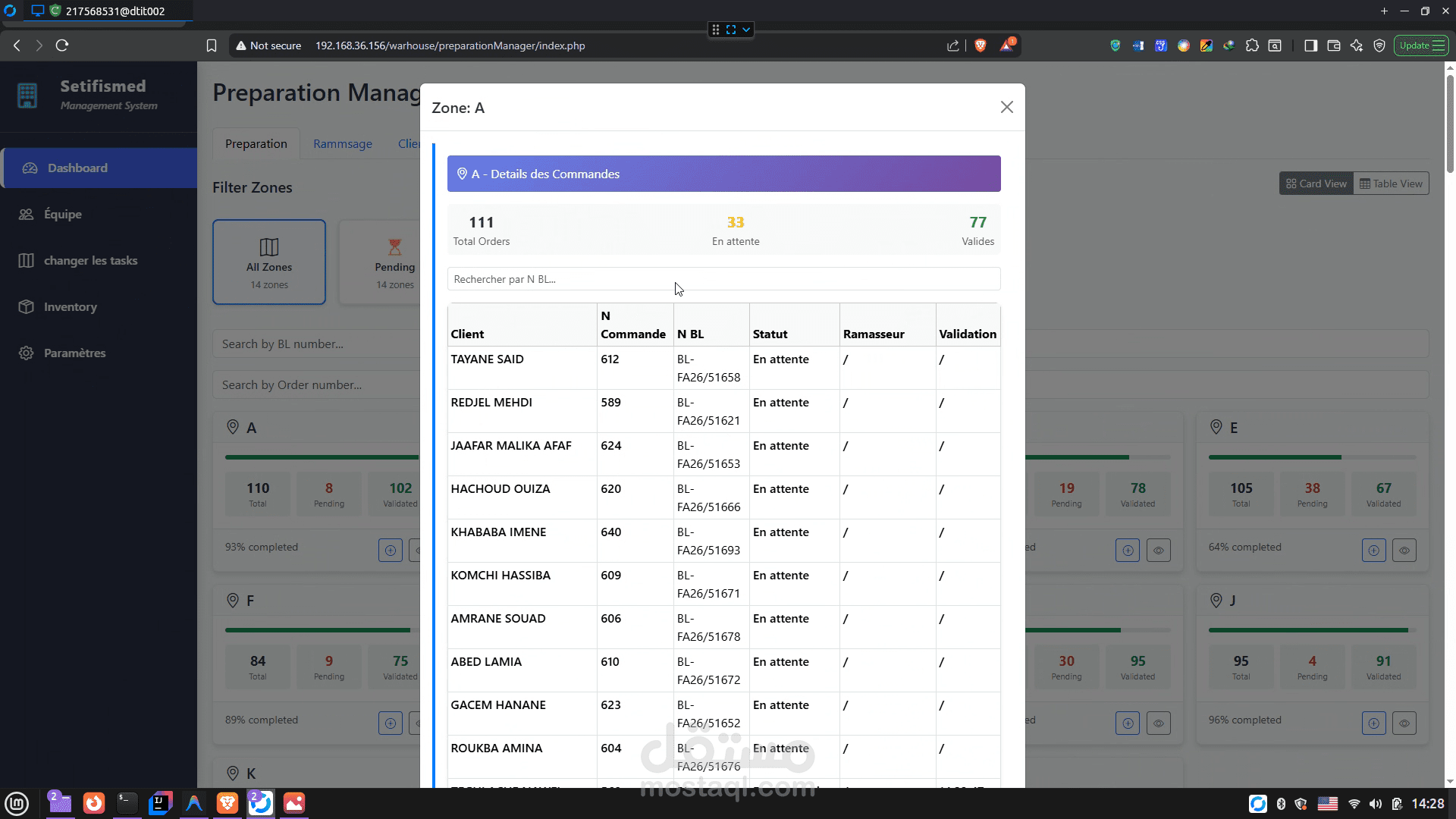Switch to Table View
The height and width of the screenshot is (819, 1456).
pyautogui.click(x=1391, y=184)
